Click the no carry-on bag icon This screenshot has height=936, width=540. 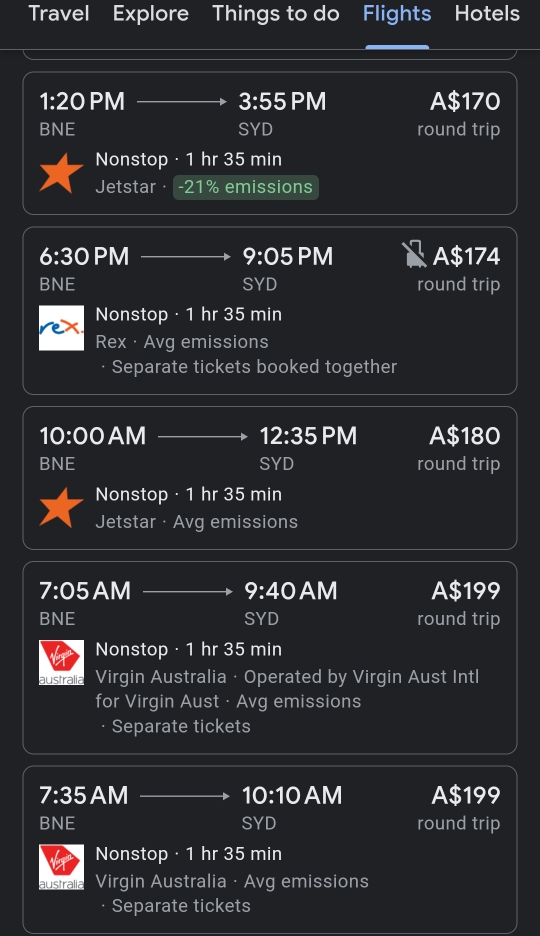click(x=414, y=254)
